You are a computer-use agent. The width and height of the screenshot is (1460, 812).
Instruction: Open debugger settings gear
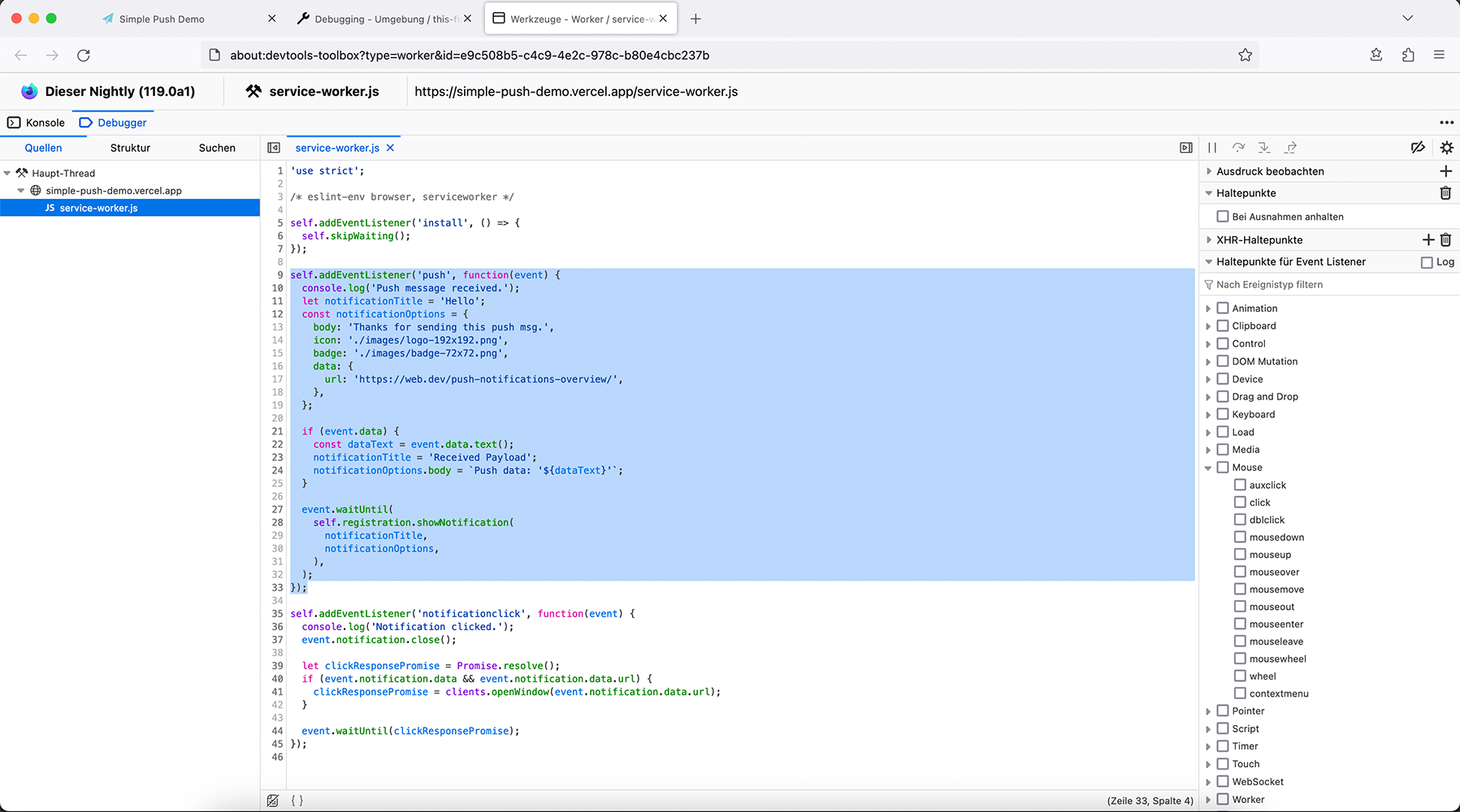pyautogui.click(x=1446, y=148)
